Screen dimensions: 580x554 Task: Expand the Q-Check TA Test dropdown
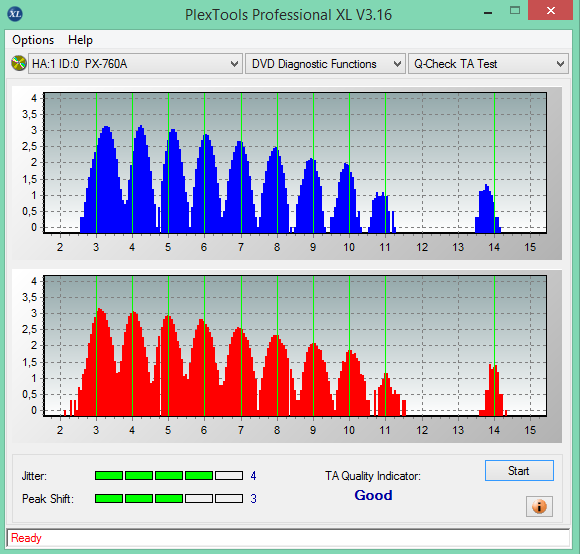coord(488,64)
